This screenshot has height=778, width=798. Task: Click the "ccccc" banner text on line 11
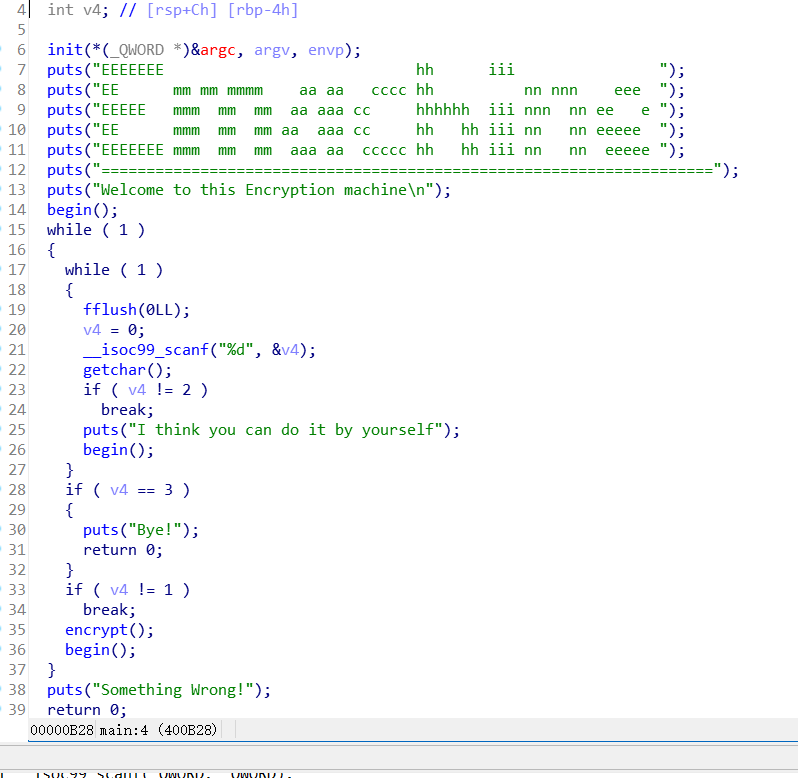click(x=384, y=150)
